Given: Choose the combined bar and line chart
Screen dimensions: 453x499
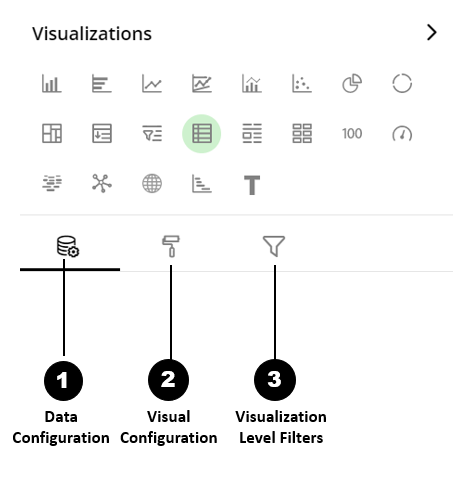Looking at the screenshot, I should 252,83.
